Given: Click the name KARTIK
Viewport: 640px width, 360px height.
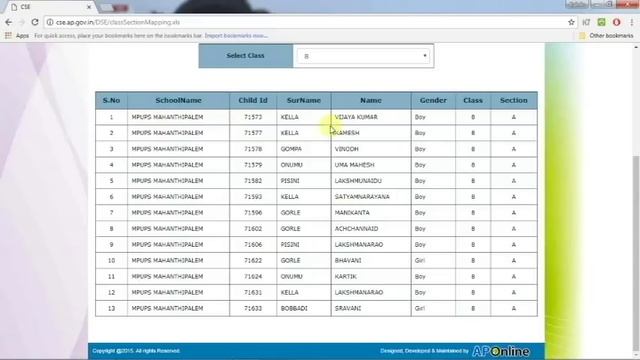Looking at the screenshot, I should tap(346, 276).
